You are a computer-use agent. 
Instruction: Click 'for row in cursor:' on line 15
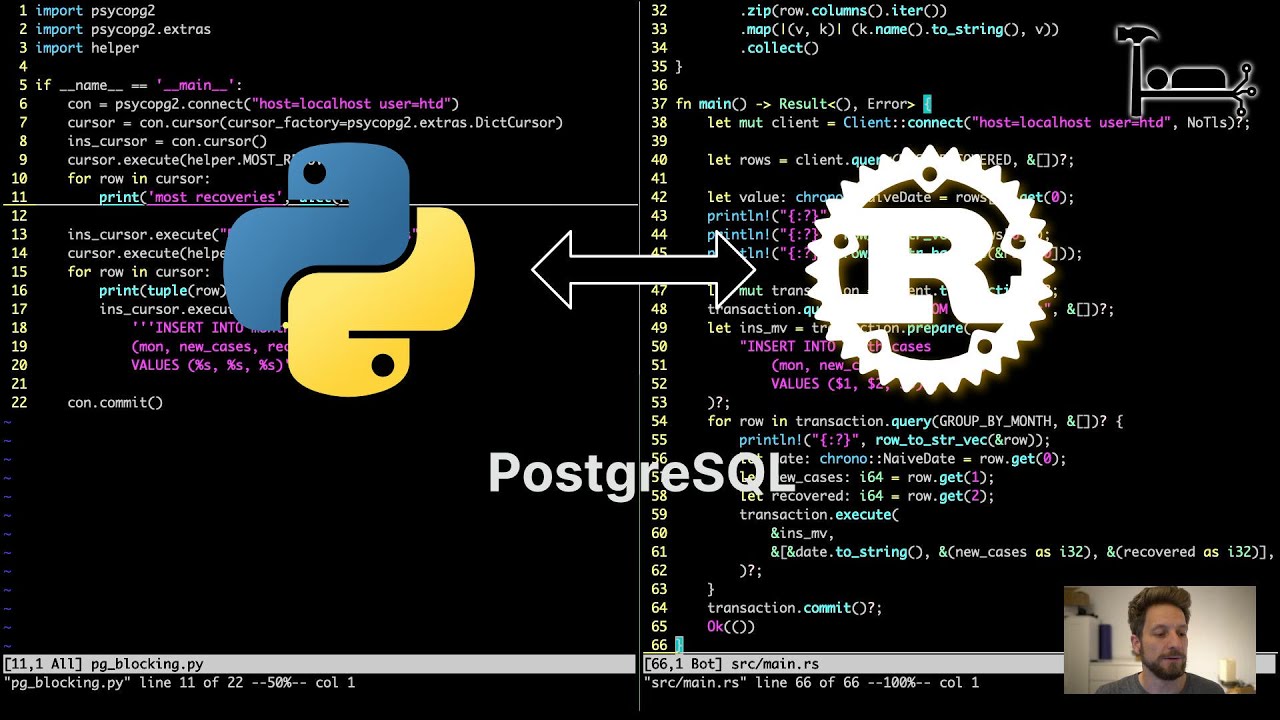point(139,272)
